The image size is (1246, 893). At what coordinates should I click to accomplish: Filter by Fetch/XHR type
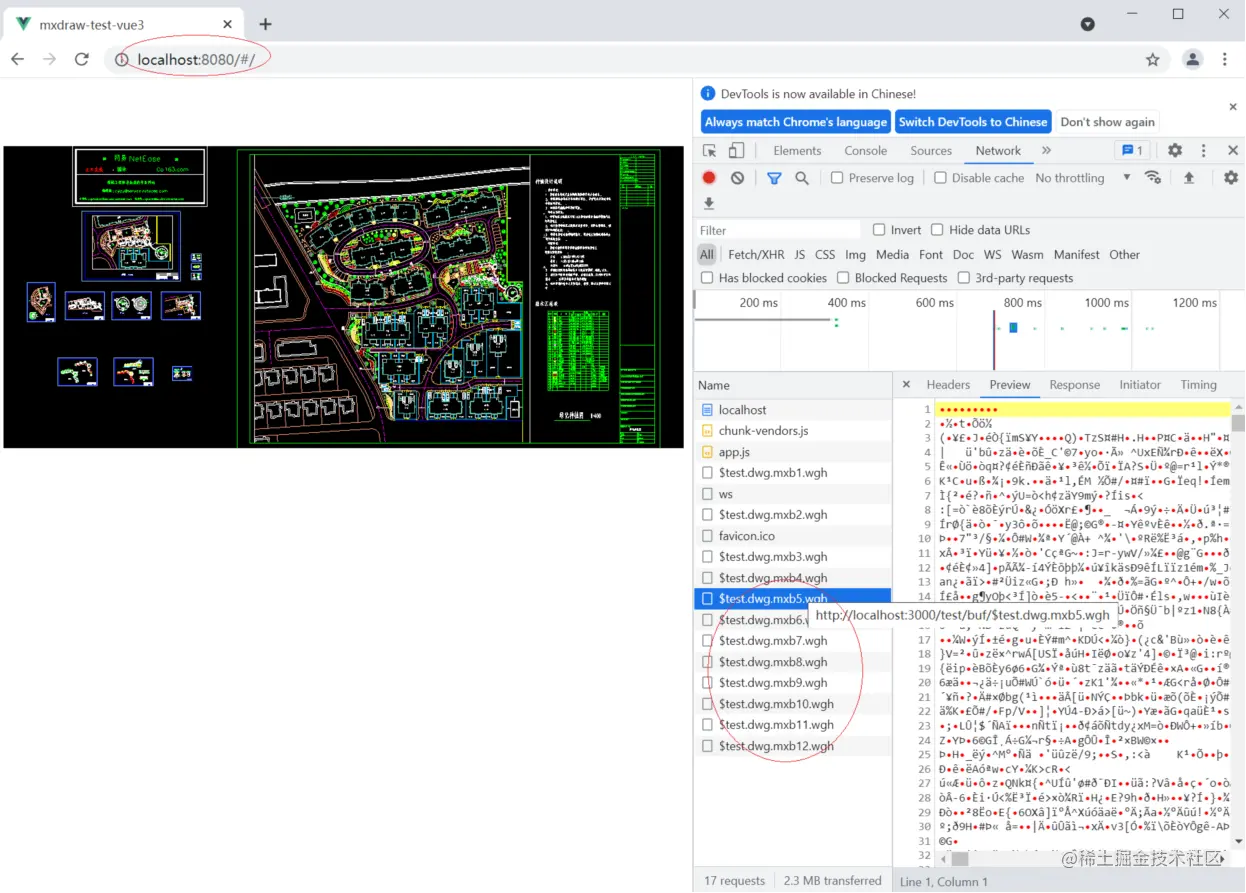pyautogui.click(x=756, y=255)
